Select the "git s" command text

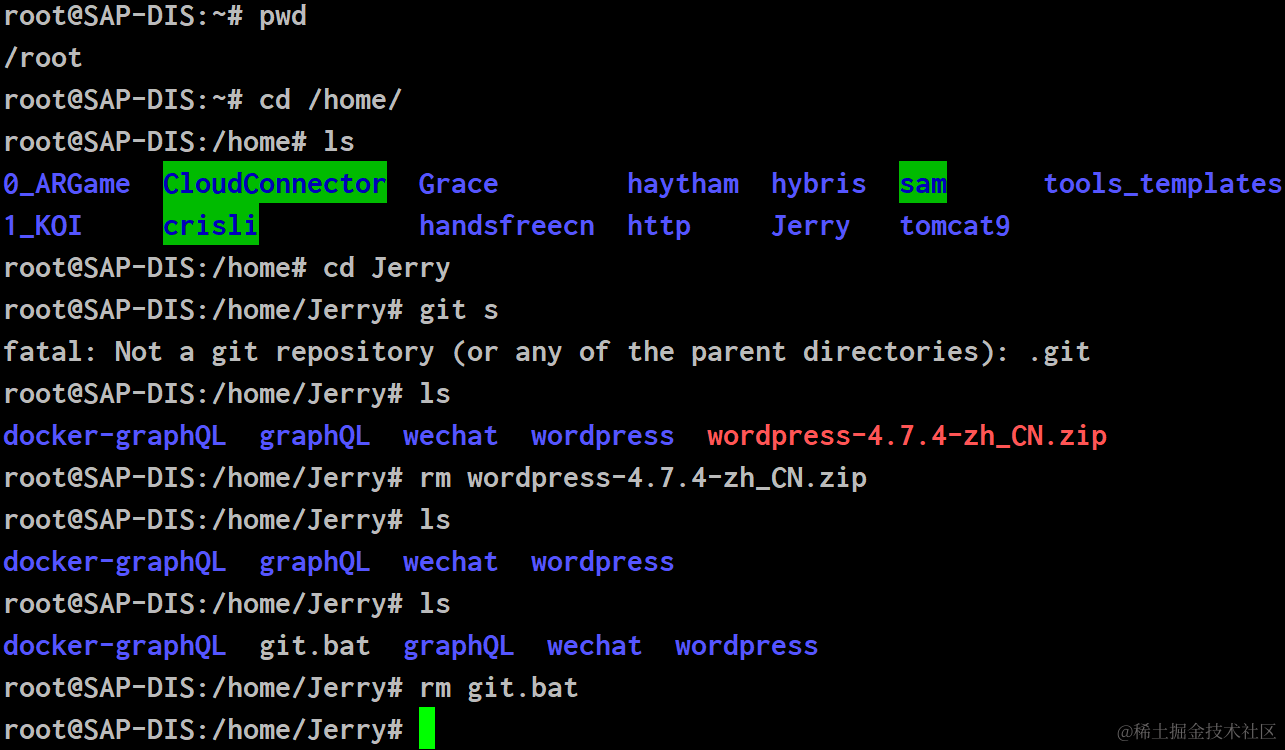tap(459, 310)
